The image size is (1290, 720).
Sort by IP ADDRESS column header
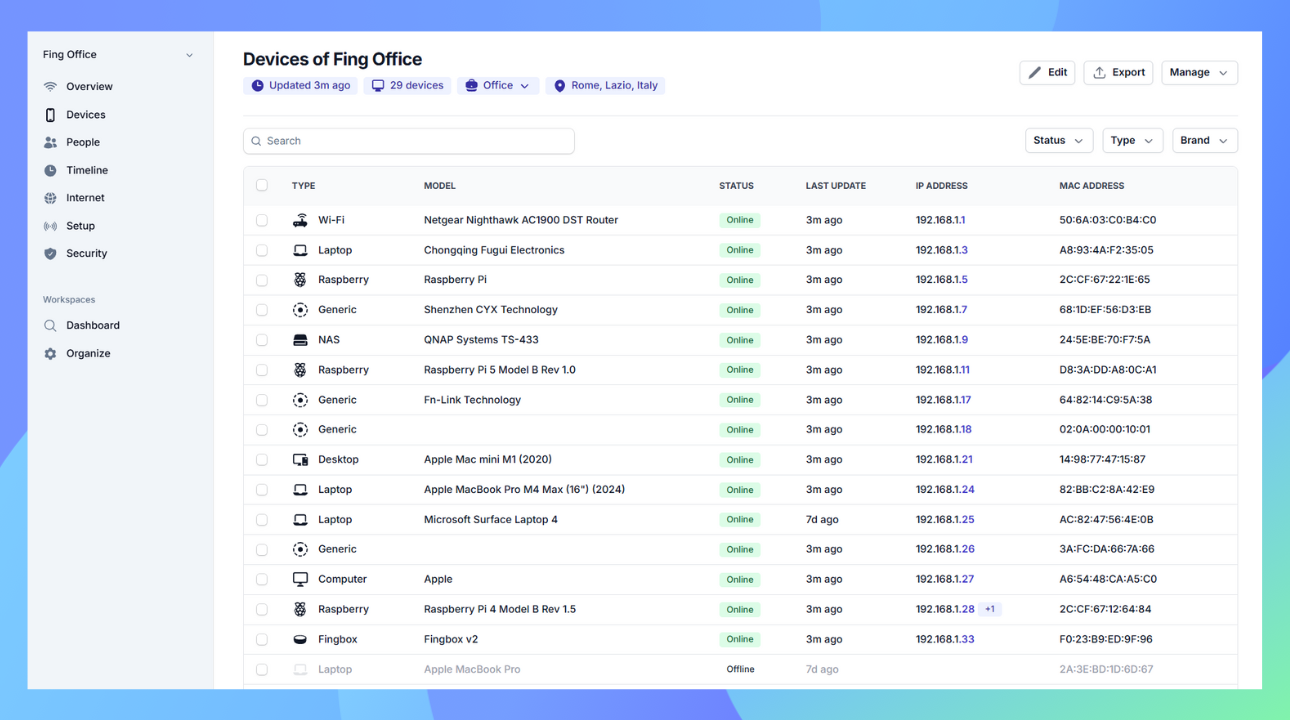coord(941,186)
